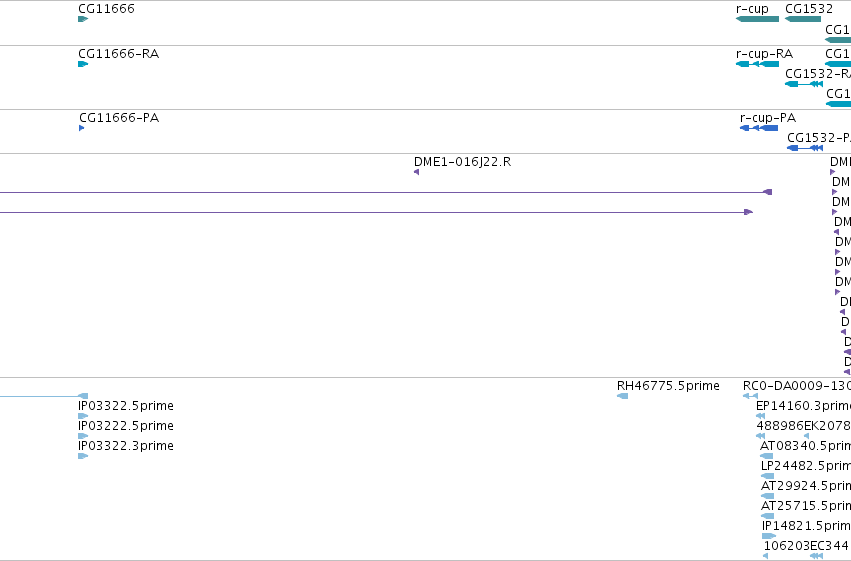Select the r-cup-PA protein feature glyph
Image resolution: width=851 pixels, height=561 pixels.
coord(759,128)
